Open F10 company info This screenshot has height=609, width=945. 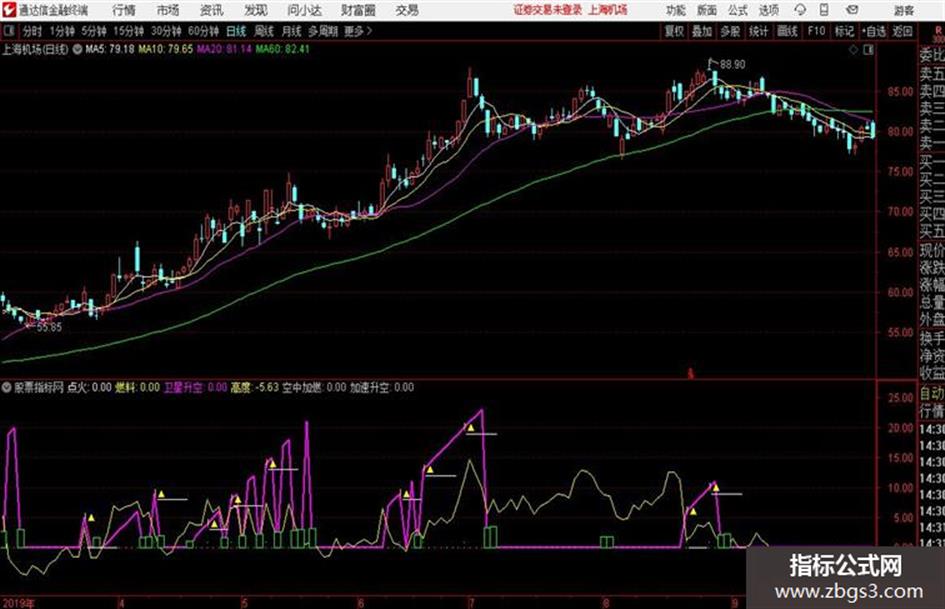click(x=816, y=31)
